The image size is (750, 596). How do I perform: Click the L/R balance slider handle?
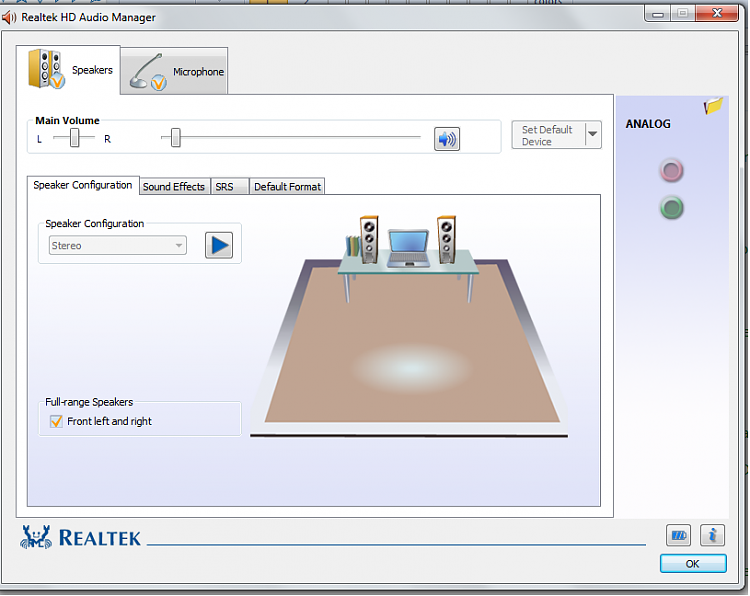tap(75, 138)
